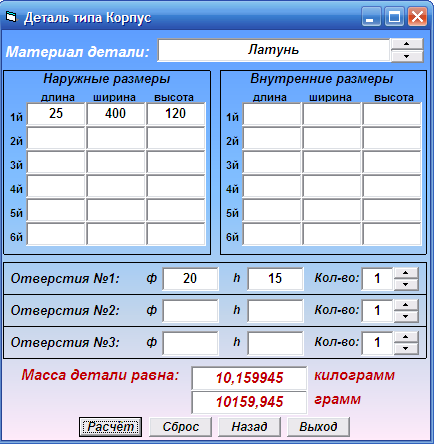Click inner 1st row длина field
The image size is (434, 444).
tap(272, 114)
